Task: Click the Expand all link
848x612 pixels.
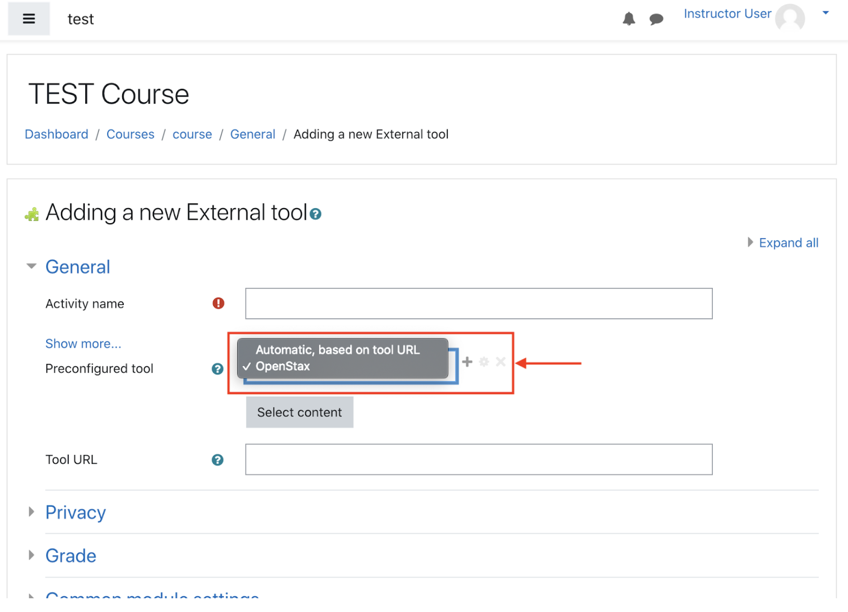Action: (x=788, y=242)
